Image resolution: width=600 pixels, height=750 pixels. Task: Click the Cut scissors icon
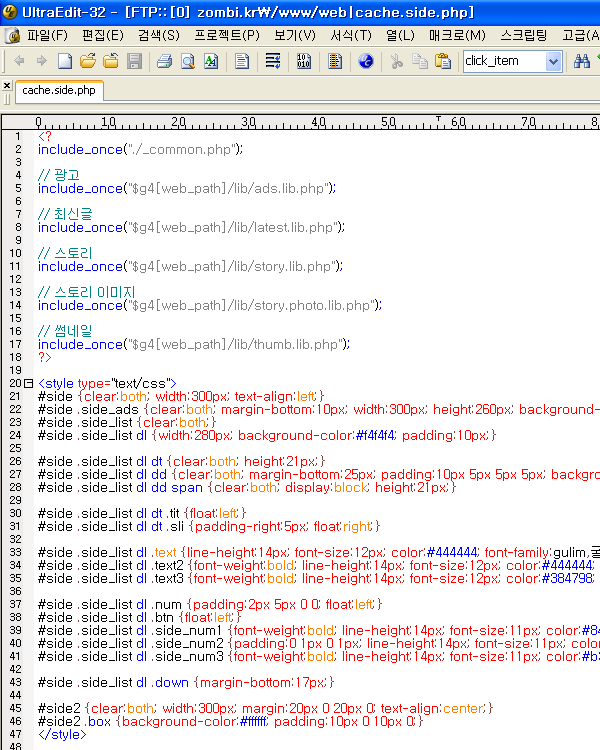point(396,61)
